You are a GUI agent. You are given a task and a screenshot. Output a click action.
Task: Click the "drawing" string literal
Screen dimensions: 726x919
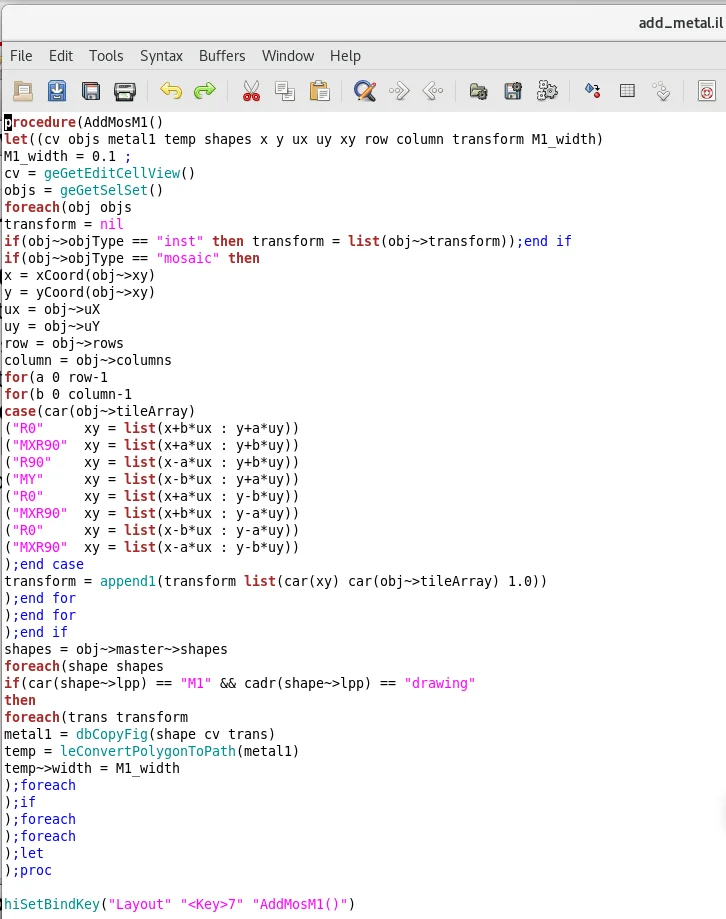tap(439, 683)
